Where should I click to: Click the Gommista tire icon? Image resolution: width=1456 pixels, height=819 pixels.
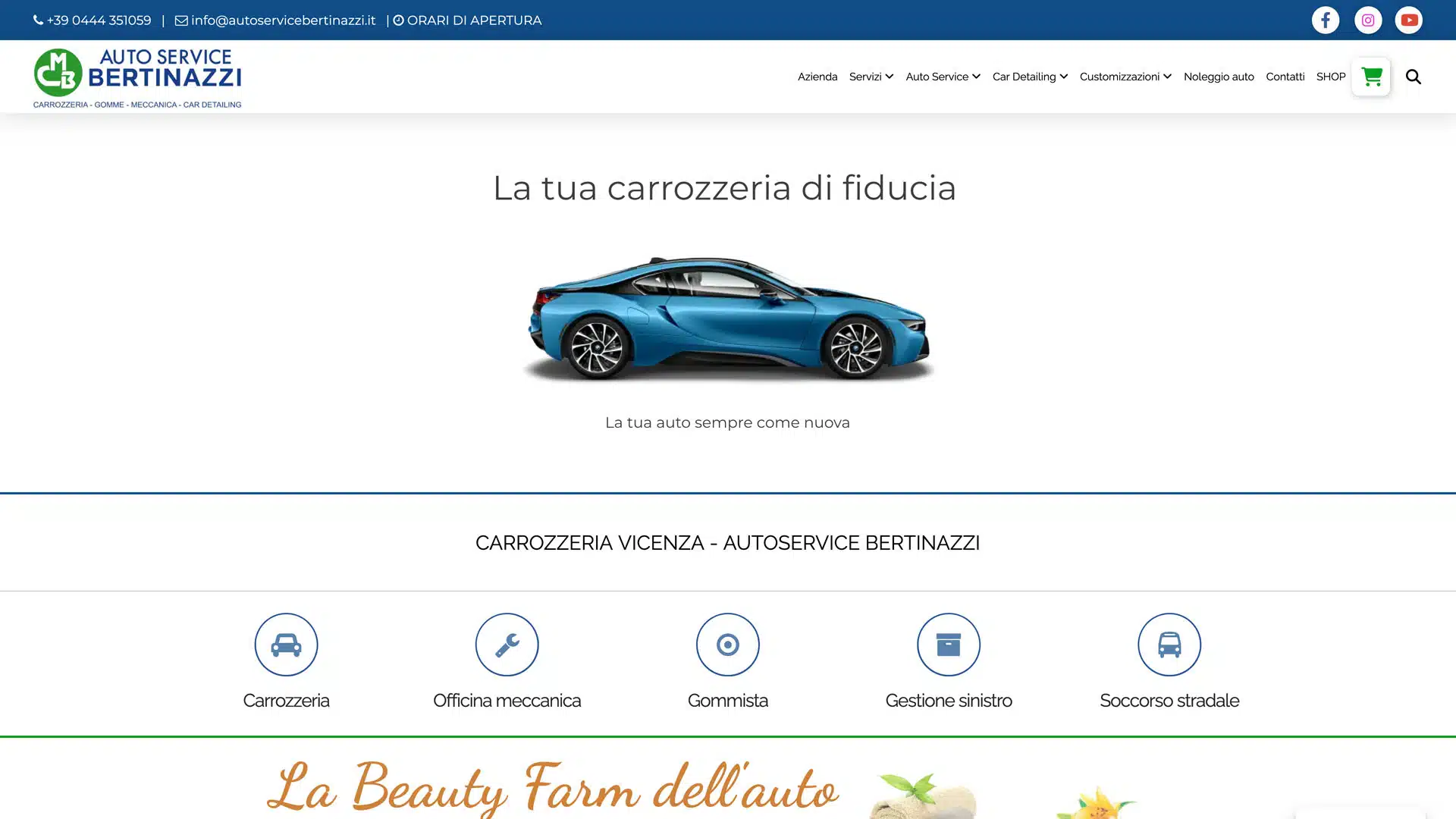click(728, 645)
